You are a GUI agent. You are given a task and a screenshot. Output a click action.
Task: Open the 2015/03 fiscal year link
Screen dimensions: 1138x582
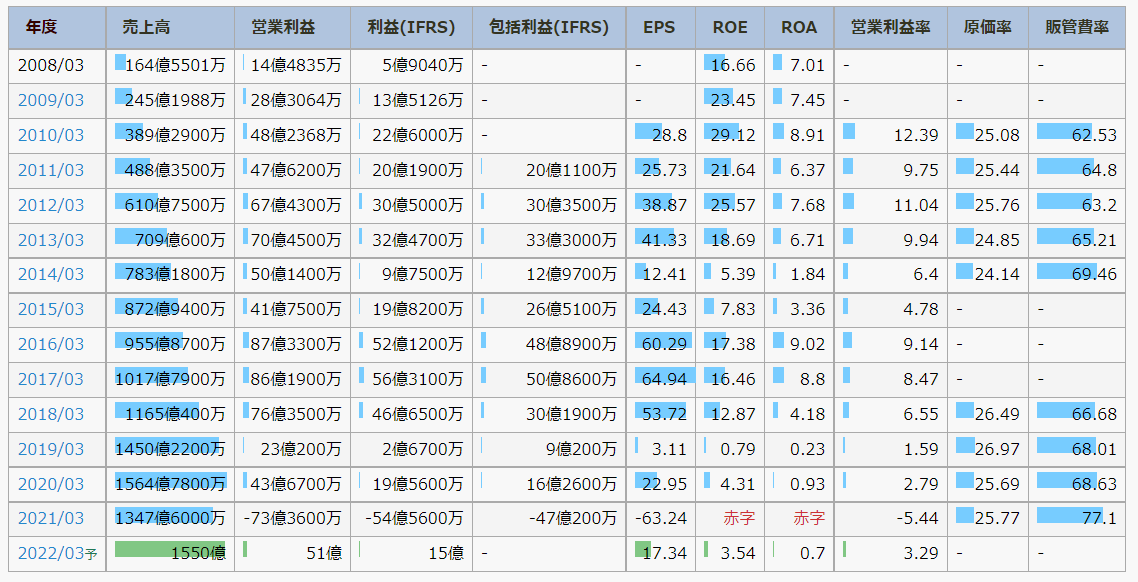[51, 309]
